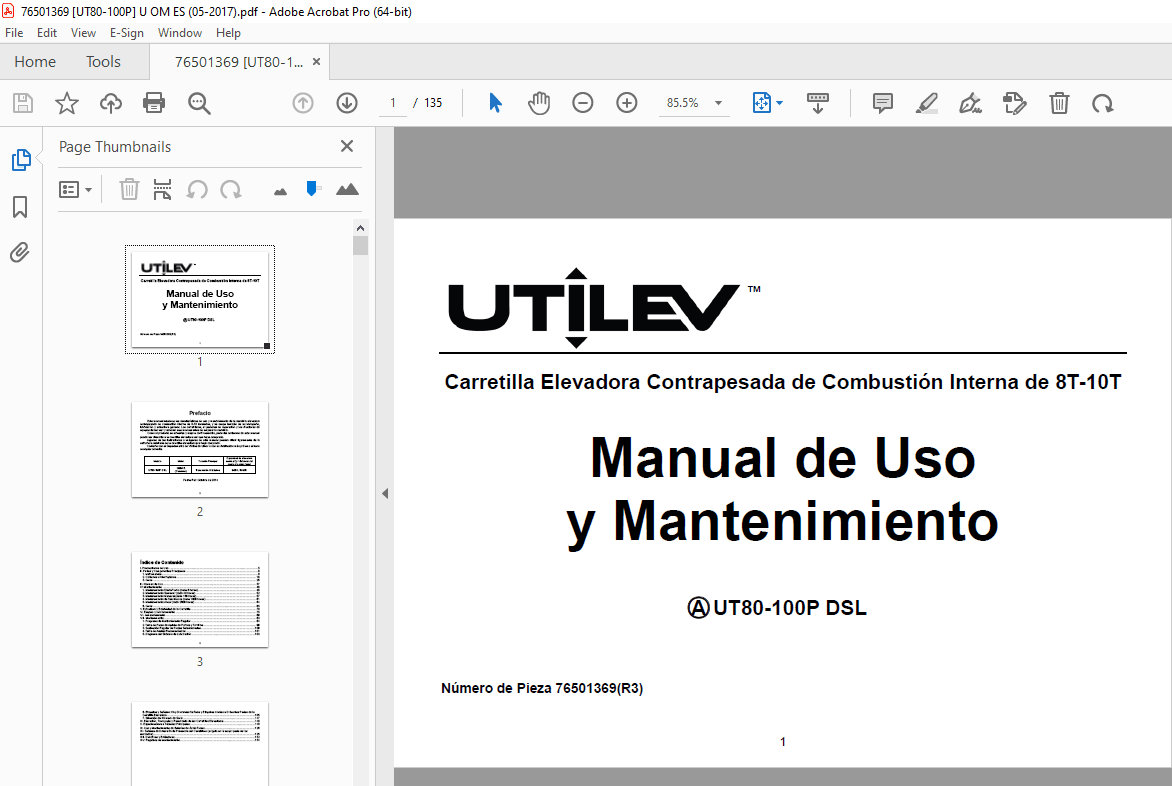Go to next page with down arrow
1172x786 pixels.
click(346, 102)
